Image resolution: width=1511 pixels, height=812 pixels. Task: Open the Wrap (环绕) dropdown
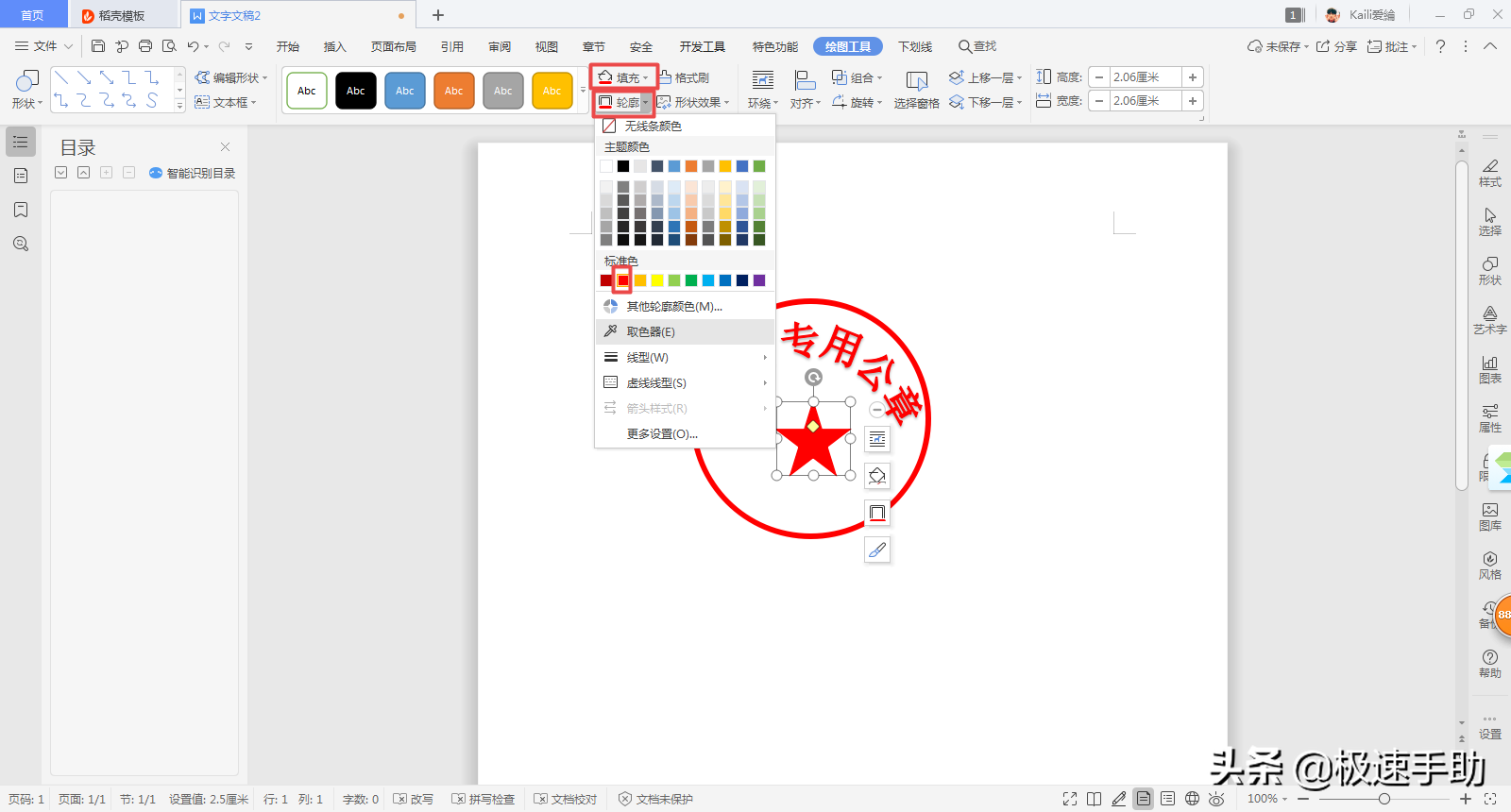[762, 91]
